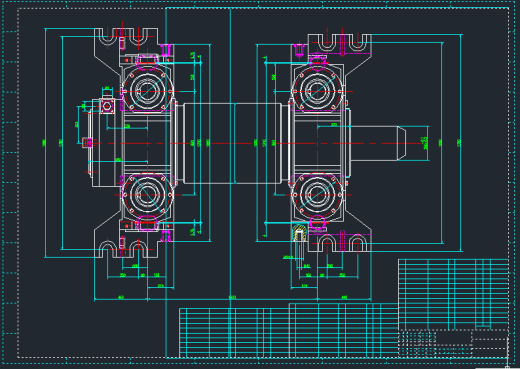Select the tapered shaft end at right
Image resolution: width=520 pixels, height=369 pixels.
[x=401, y=143]
